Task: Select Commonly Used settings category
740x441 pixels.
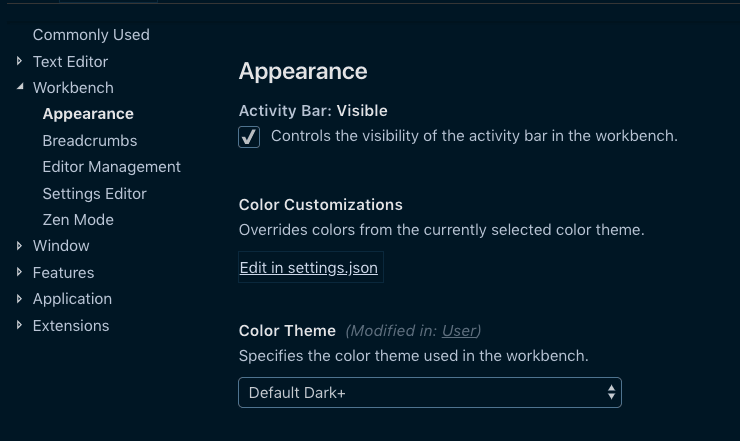Action: pos(91,35)
